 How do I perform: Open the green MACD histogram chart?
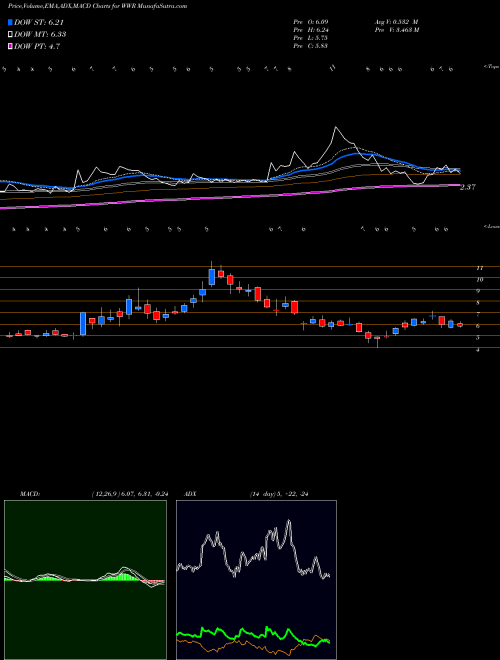pyautogui.click(x=85, y=580)
